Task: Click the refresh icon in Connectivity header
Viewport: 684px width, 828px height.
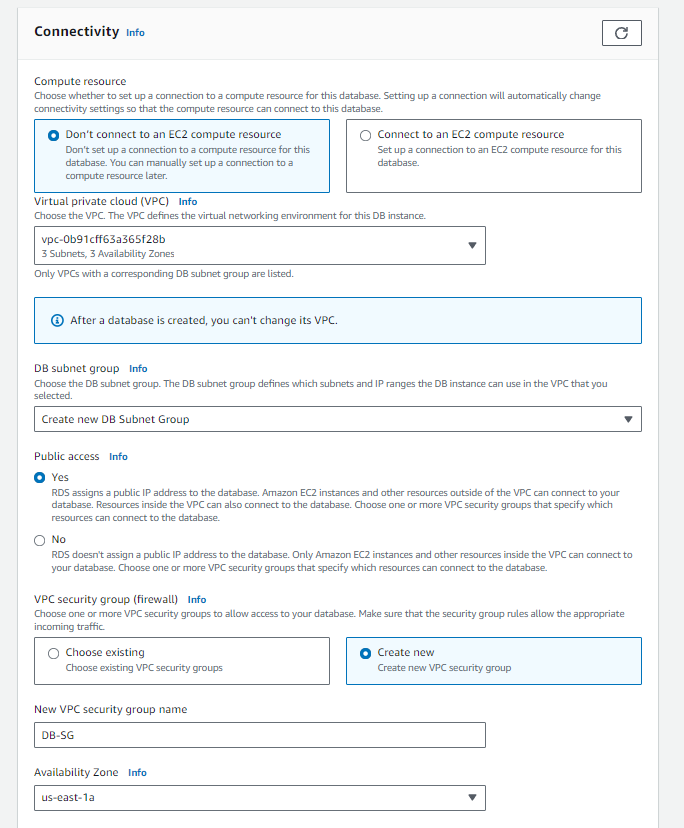Action: coord(621,33)
